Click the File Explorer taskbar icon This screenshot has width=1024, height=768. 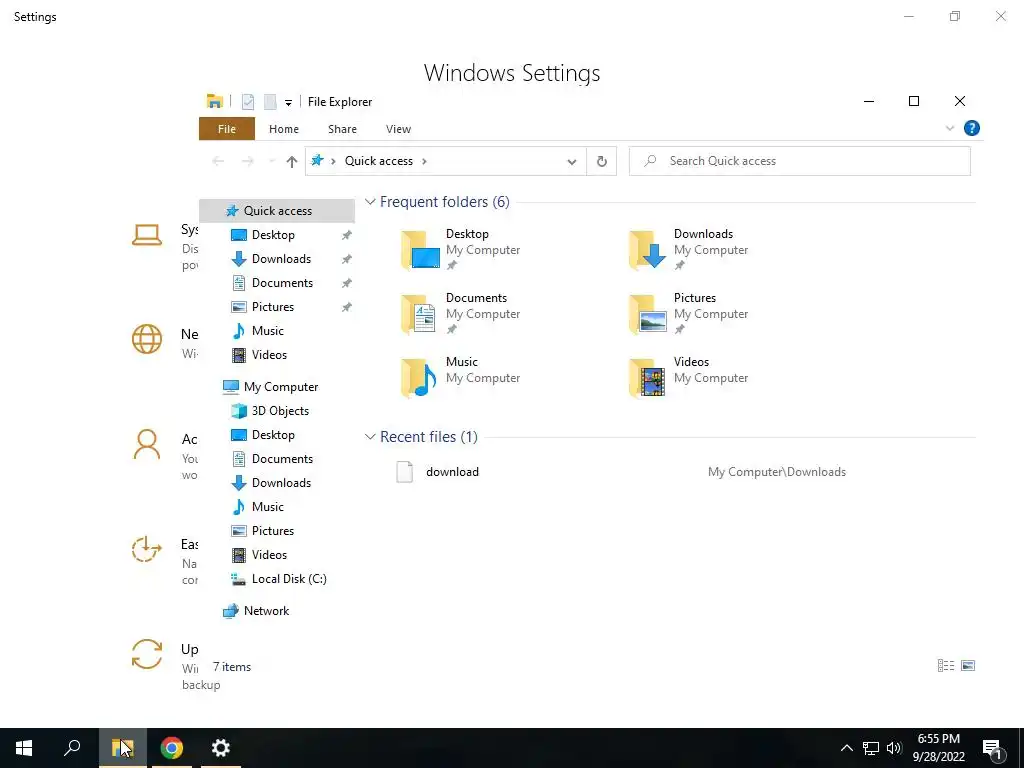click(x=123, y=748)
